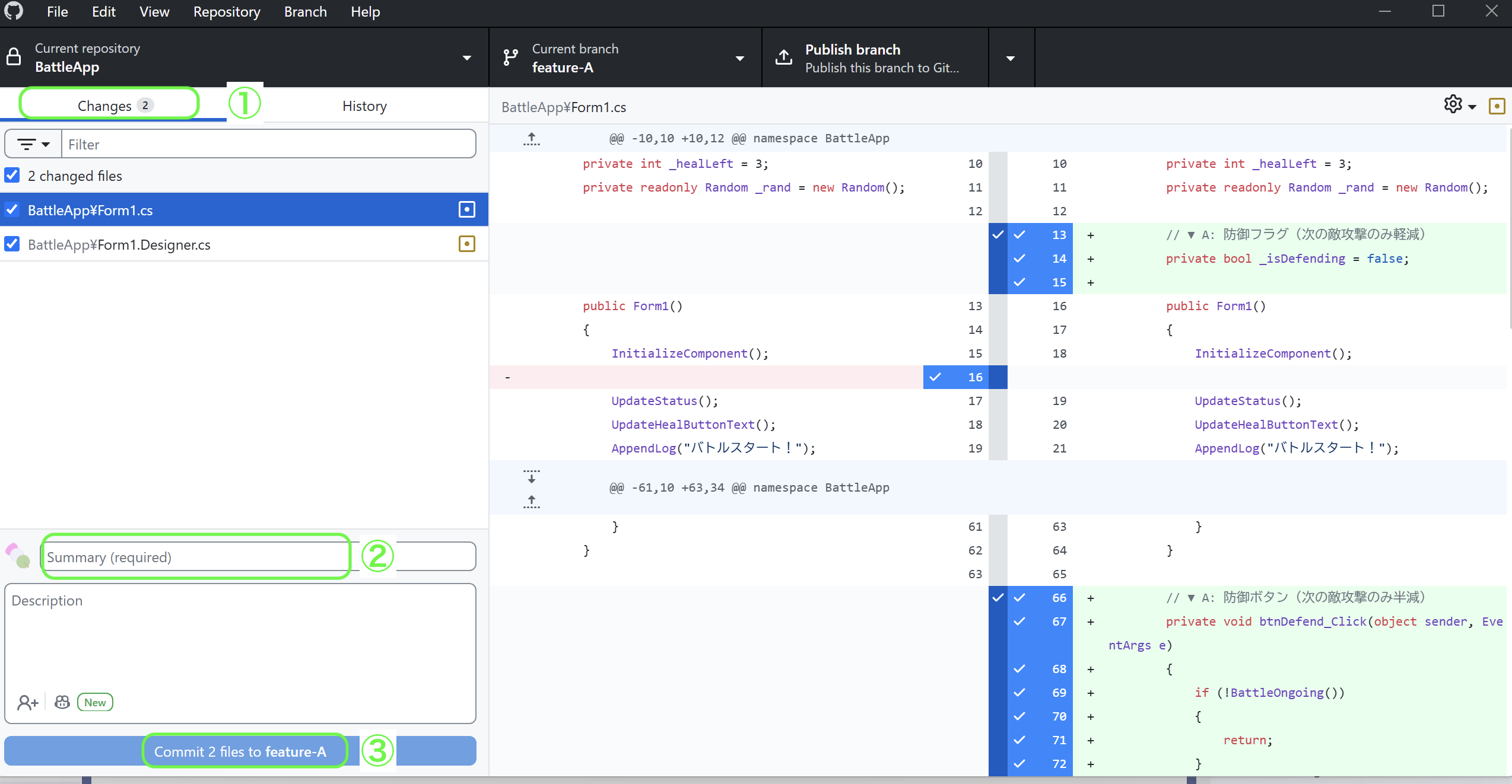Click 2 changed files label
The height and width of the screenshot is (784, 1512).
75,176
